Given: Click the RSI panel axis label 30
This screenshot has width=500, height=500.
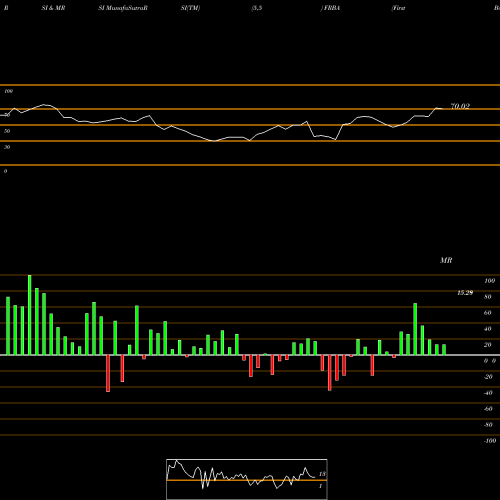Looking at the screenshot, I should pyautogui.click(x=7, y=147).
